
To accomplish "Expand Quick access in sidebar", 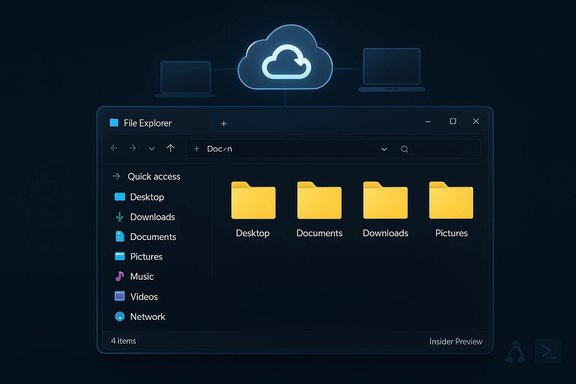I will point(116,176).
